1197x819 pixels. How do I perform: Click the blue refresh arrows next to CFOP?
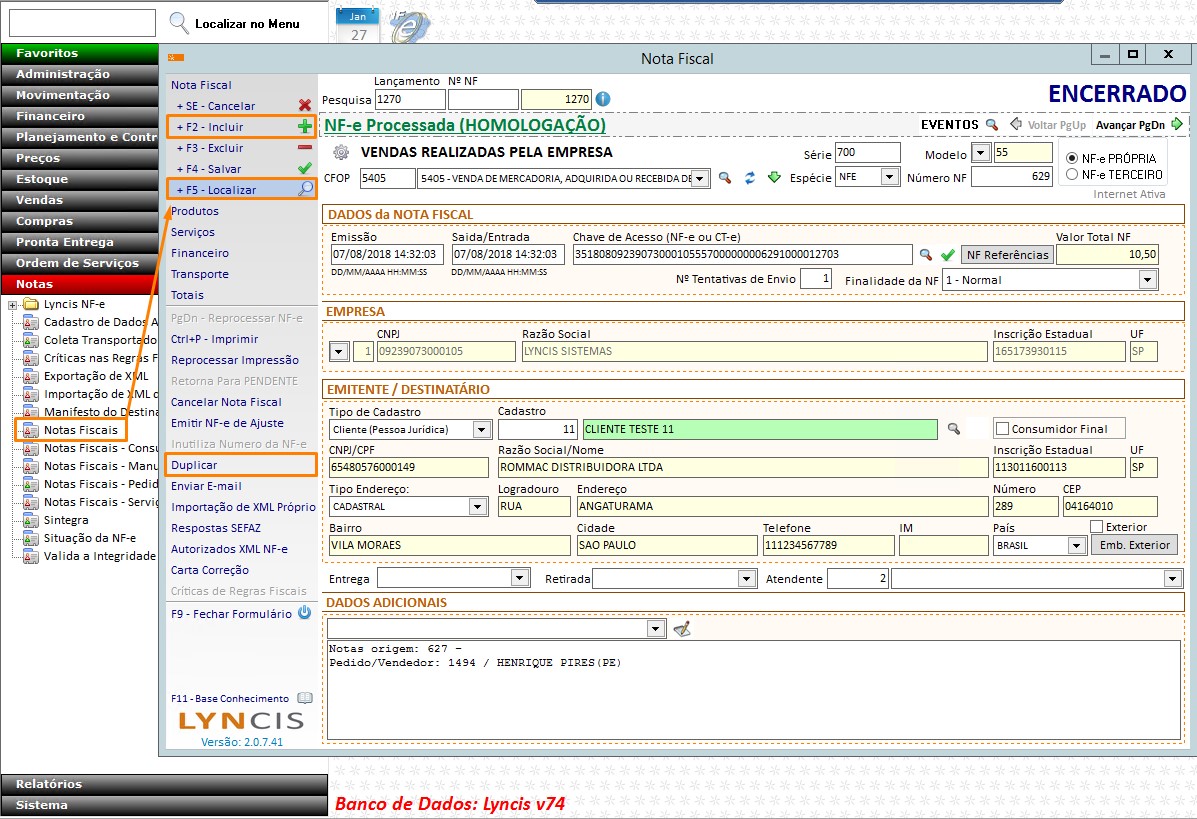coord(749,177)
